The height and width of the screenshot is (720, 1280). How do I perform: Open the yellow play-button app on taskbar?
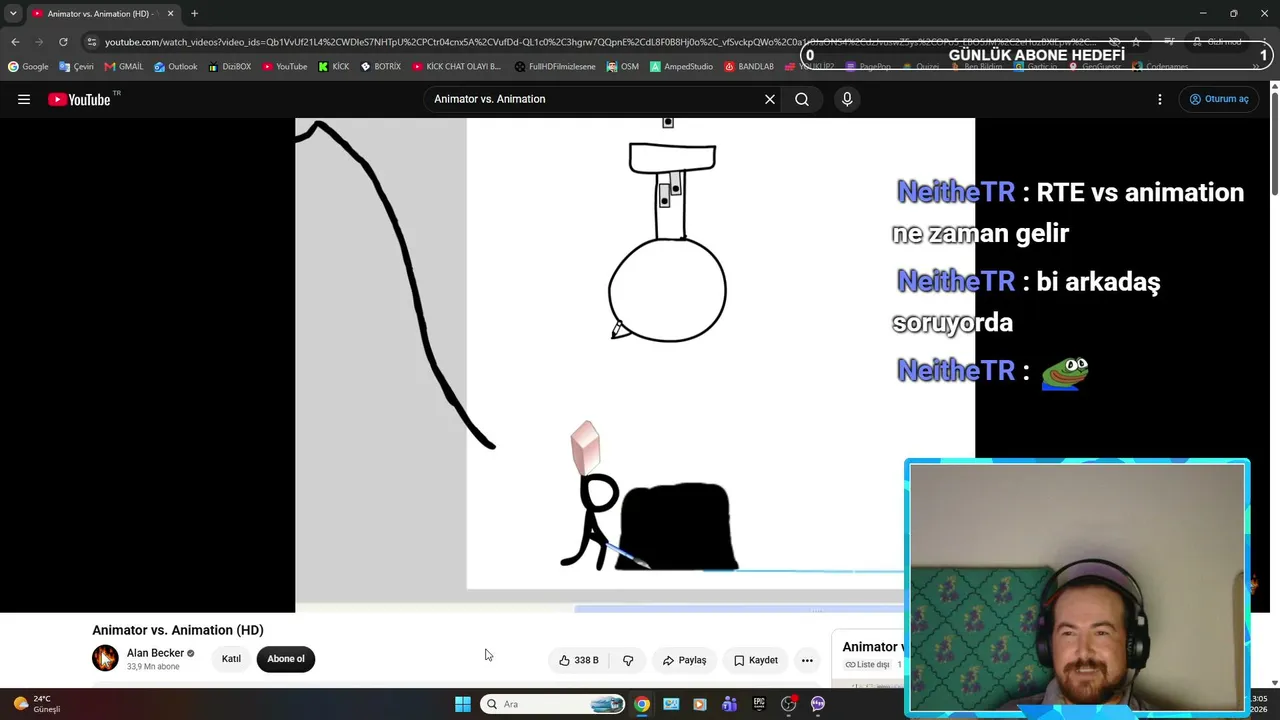point(700,704)
